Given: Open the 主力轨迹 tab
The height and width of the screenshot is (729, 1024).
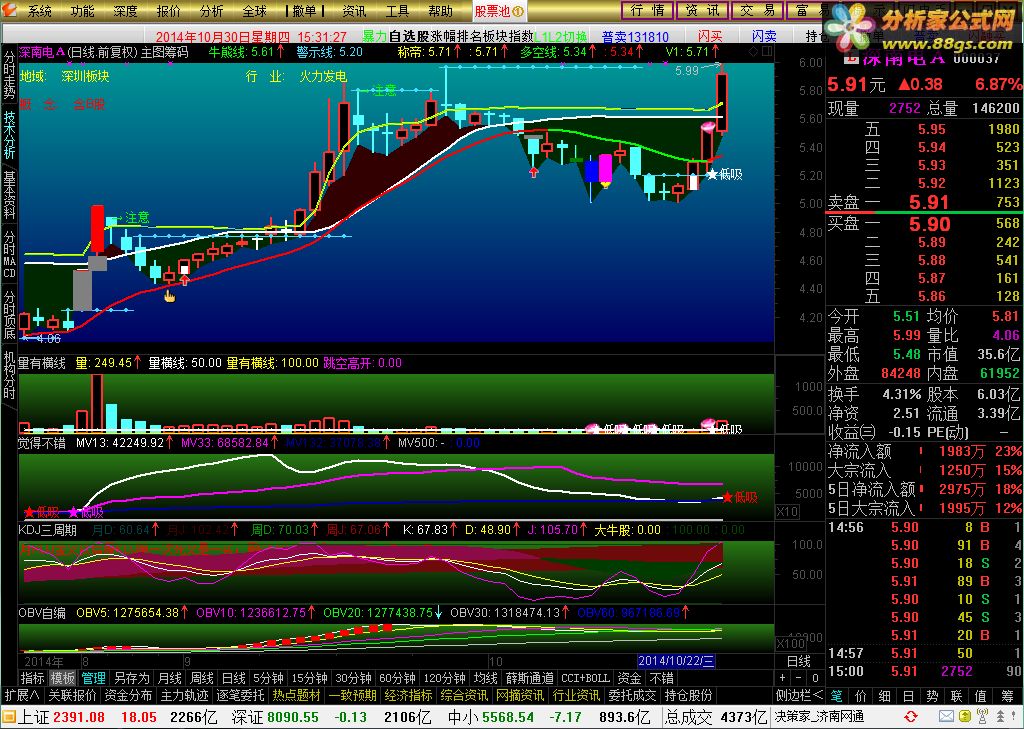Looking at the screenshot, I should click(x=185, y=696).
